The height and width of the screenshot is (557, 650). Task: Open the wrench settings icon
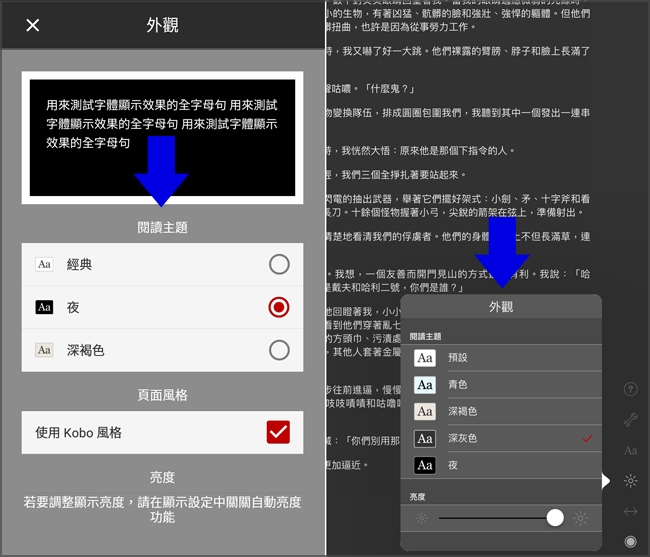(631, 420)
